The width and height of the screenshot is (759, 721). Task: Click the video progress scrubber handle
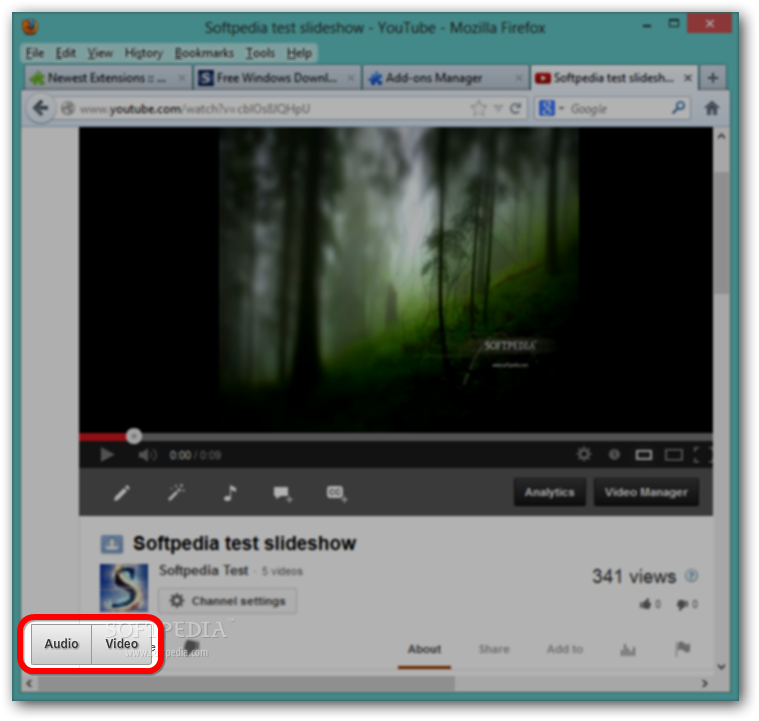(x=134, y=436)
